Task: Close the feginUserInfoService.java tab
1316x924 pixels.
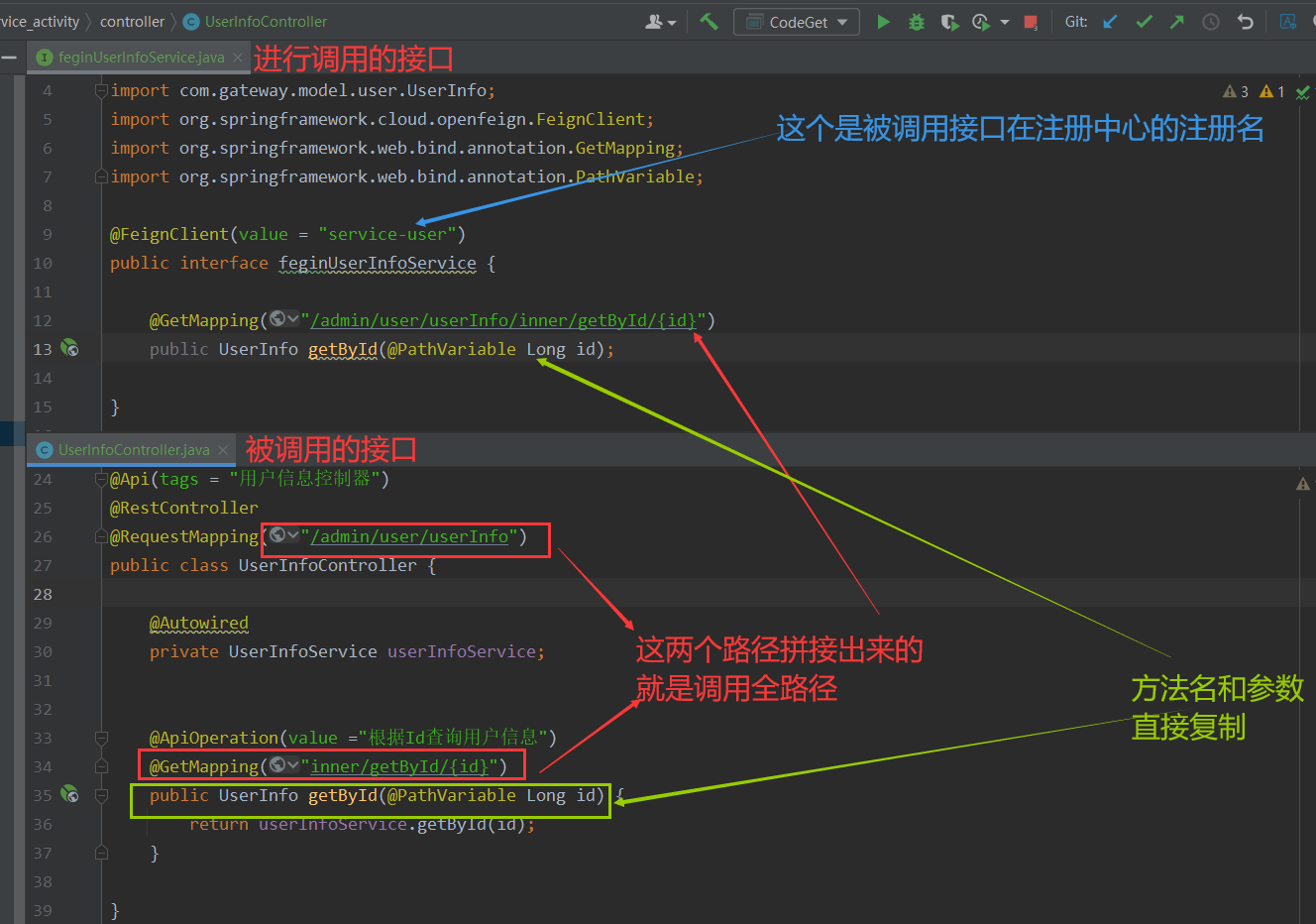Action: (x=238, y=58)
